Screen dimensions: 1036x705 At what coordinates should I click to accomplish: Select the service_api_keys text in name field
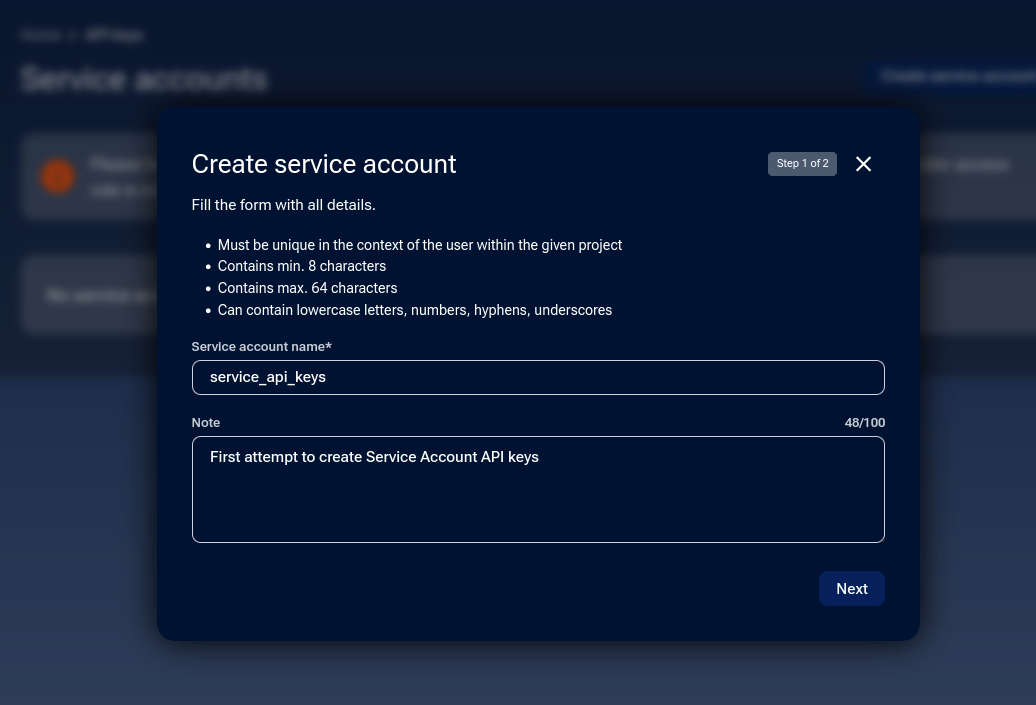coord(267,377)
